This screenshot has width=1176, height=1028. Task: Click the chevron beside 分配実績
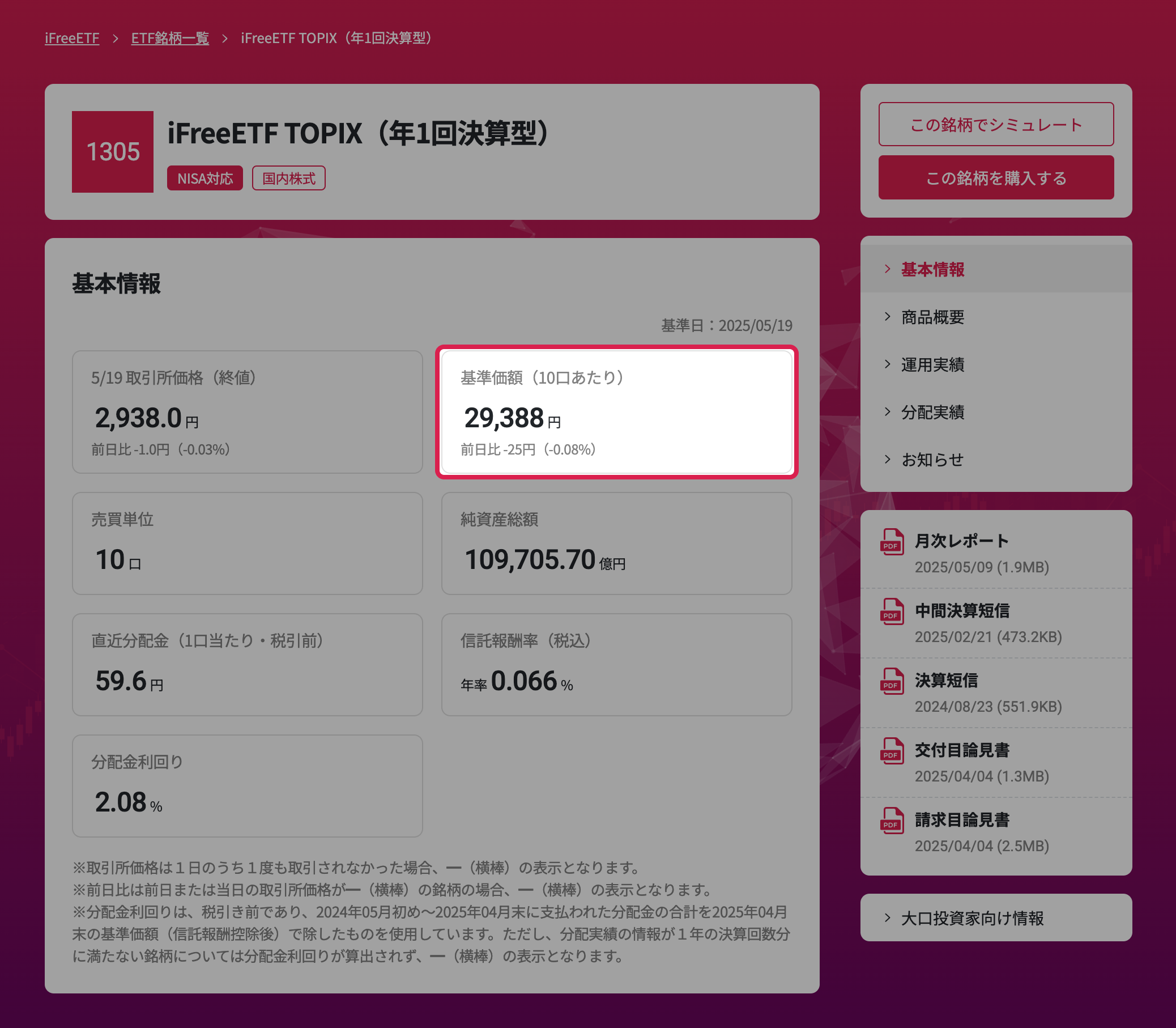pyautogui.click(x=888, y=412)
